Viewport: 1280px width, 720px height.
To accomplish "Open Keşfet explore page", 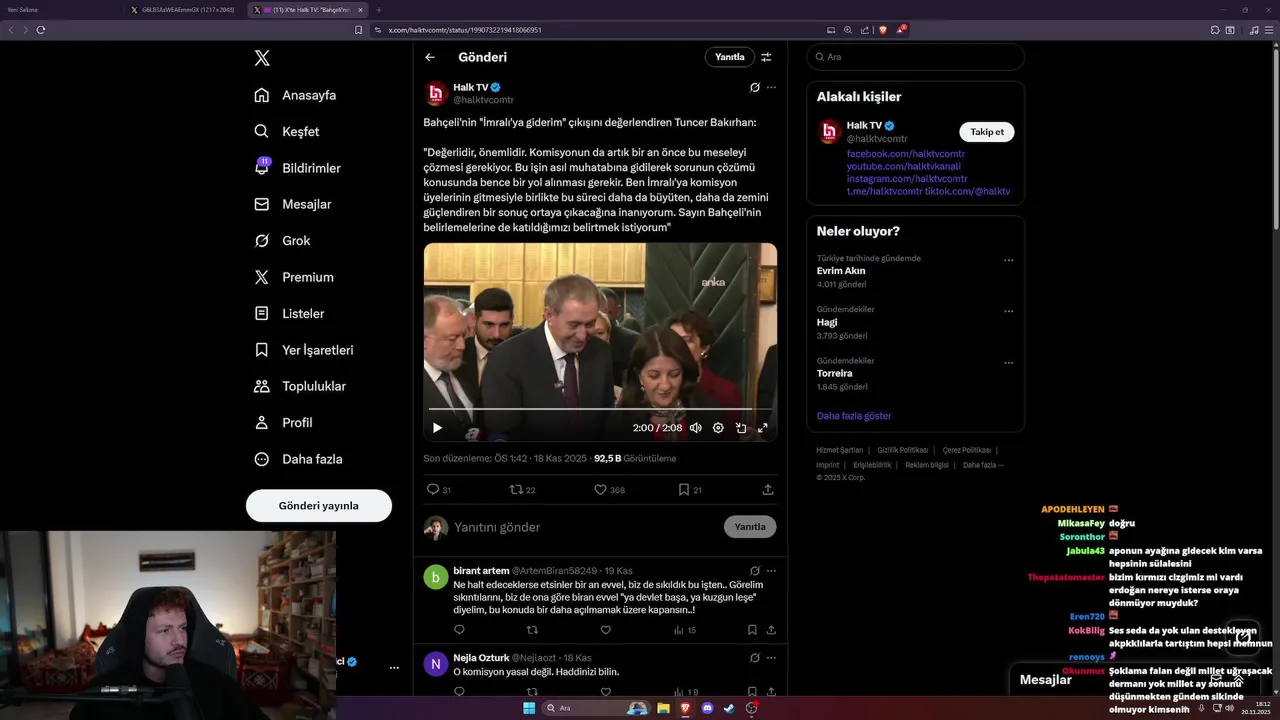I will point(287,131).
